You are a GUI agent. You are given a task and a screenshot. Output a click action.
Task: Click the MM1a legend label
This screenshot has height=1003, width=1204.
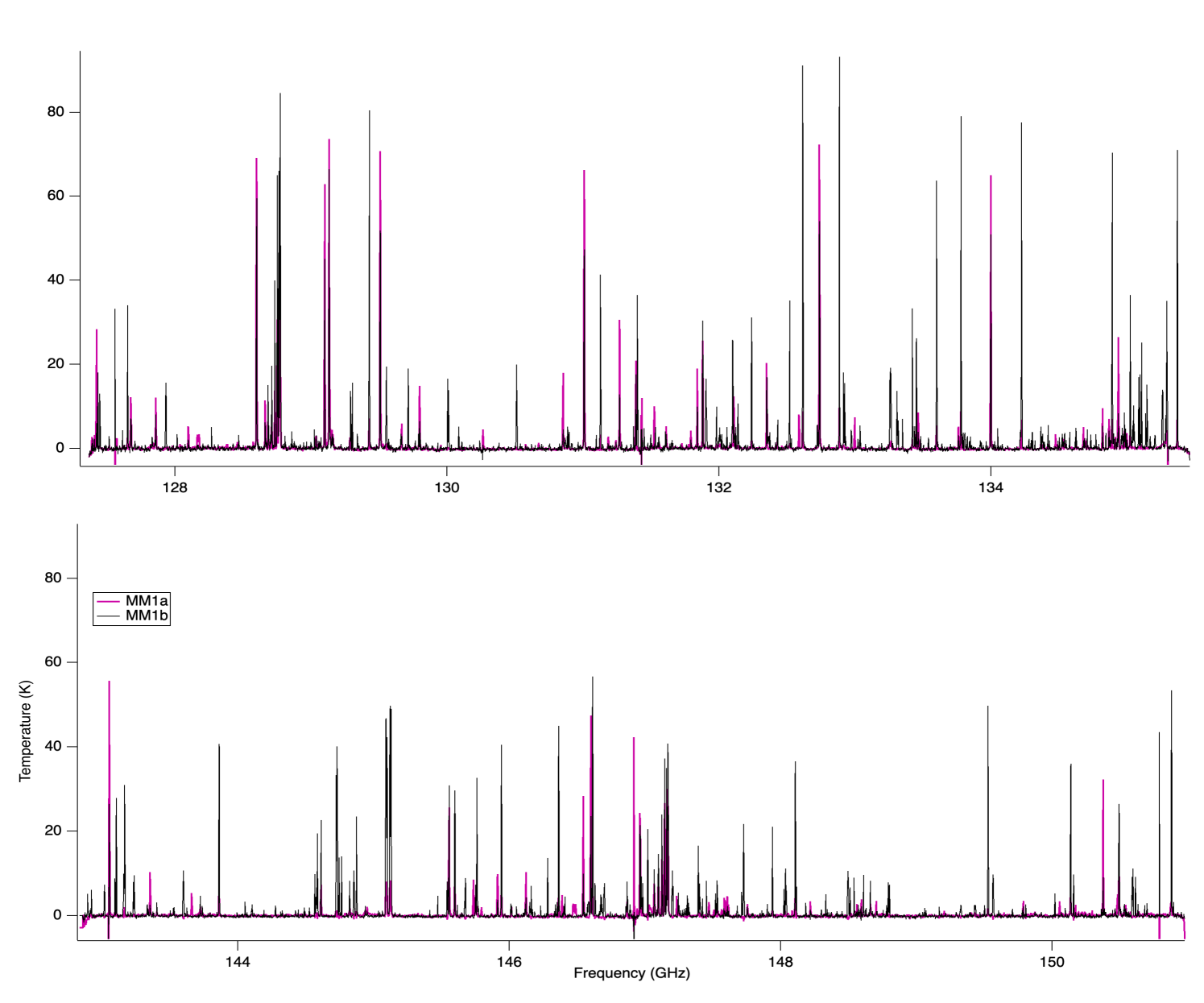[x=147, y=601]
